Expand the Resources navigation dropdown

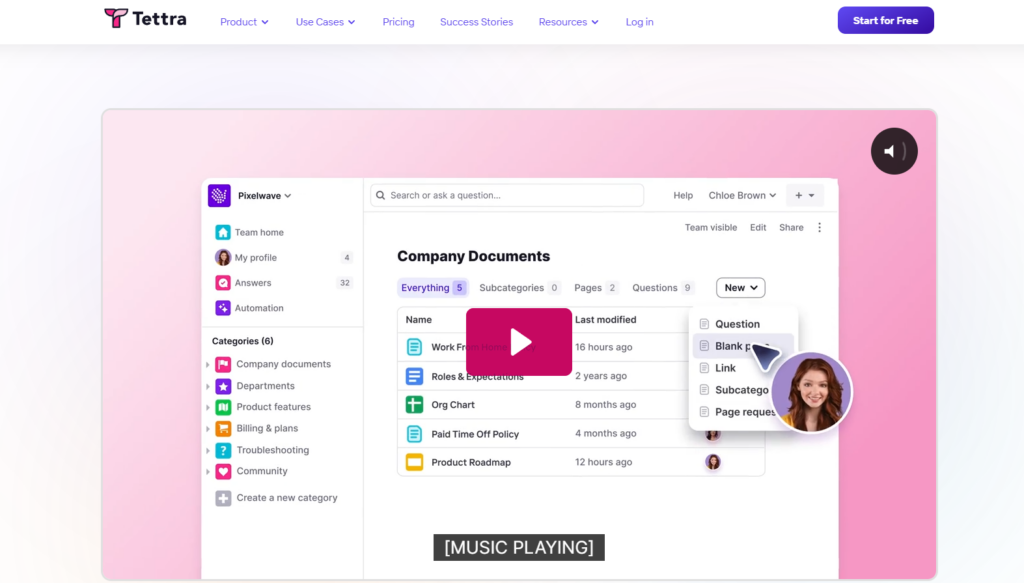568,22
